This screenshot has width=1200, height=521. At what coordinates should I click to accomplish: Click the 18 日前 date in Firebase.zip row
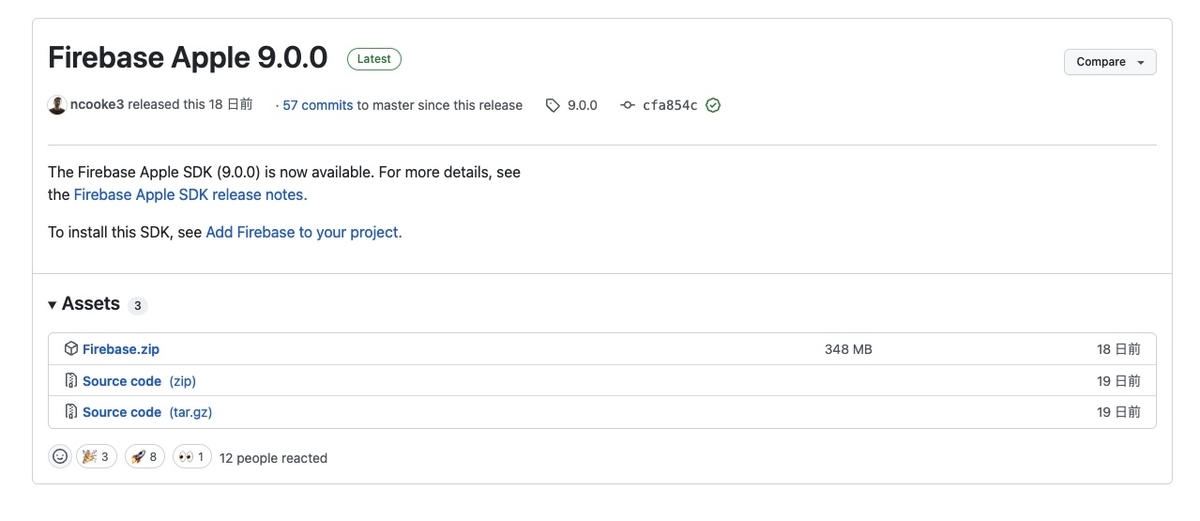point(1118,349)
